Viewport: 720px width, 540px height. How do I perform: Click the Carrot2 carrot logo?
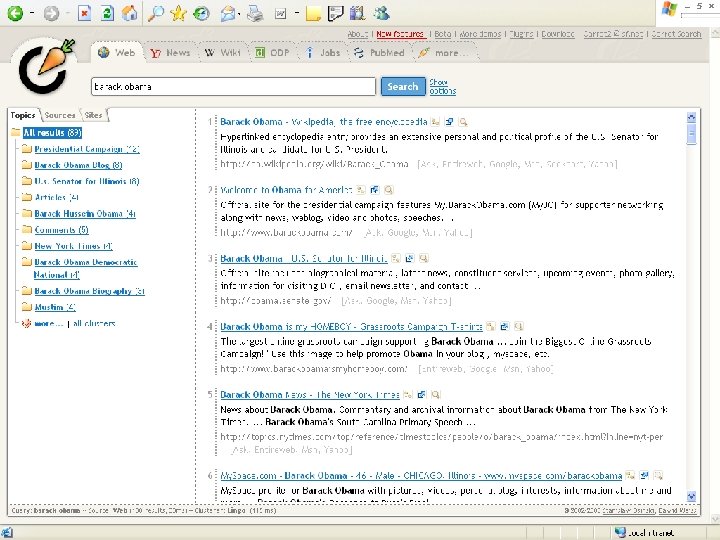click(x=47, y=66)
